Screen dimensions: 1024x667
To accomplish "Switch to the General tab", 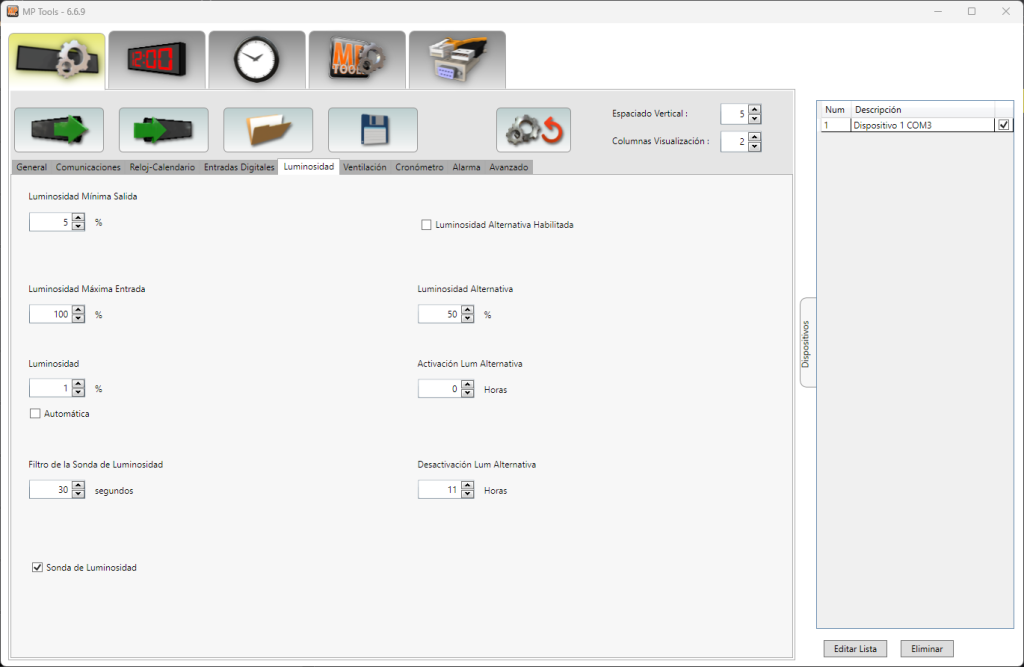I will click(31, 167).
